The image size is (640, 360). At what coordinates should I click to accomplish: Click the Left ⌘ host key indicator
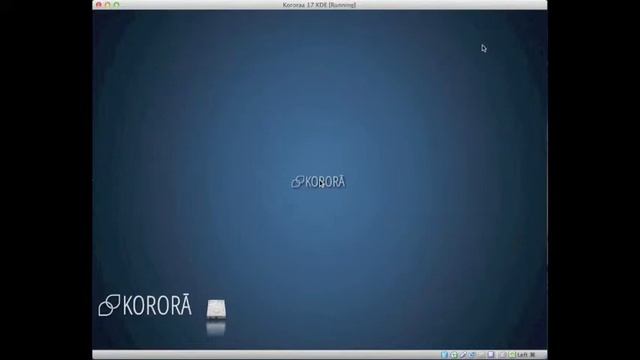[x=527, y=355]
